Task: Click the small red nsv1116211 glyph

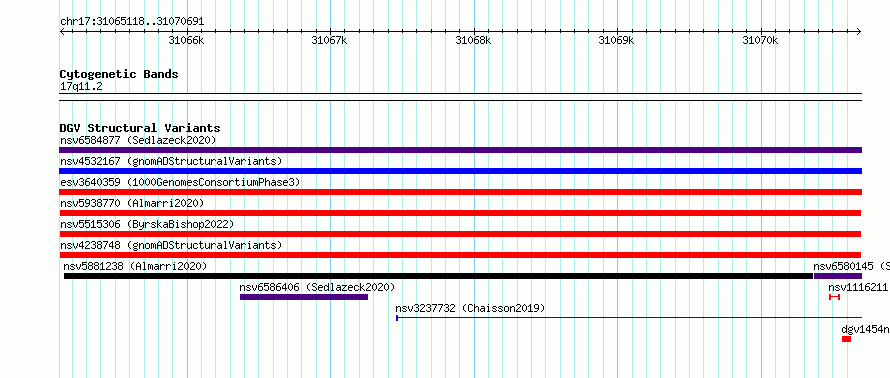Action: coord(834,297)
